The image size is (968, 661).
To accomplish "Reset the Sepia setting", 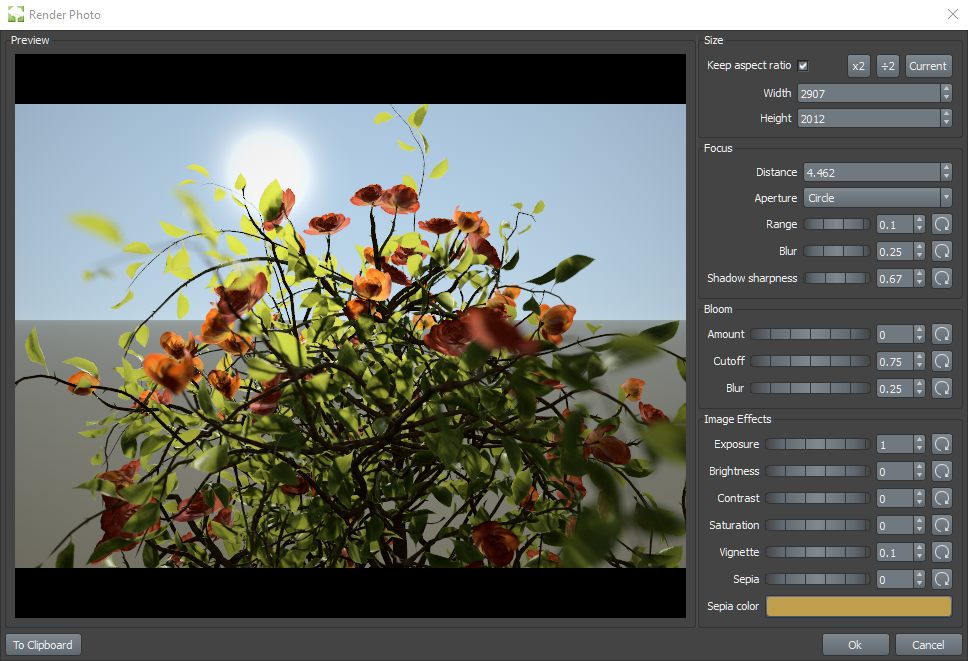I will pyautogui.click(x=941, y=579).
